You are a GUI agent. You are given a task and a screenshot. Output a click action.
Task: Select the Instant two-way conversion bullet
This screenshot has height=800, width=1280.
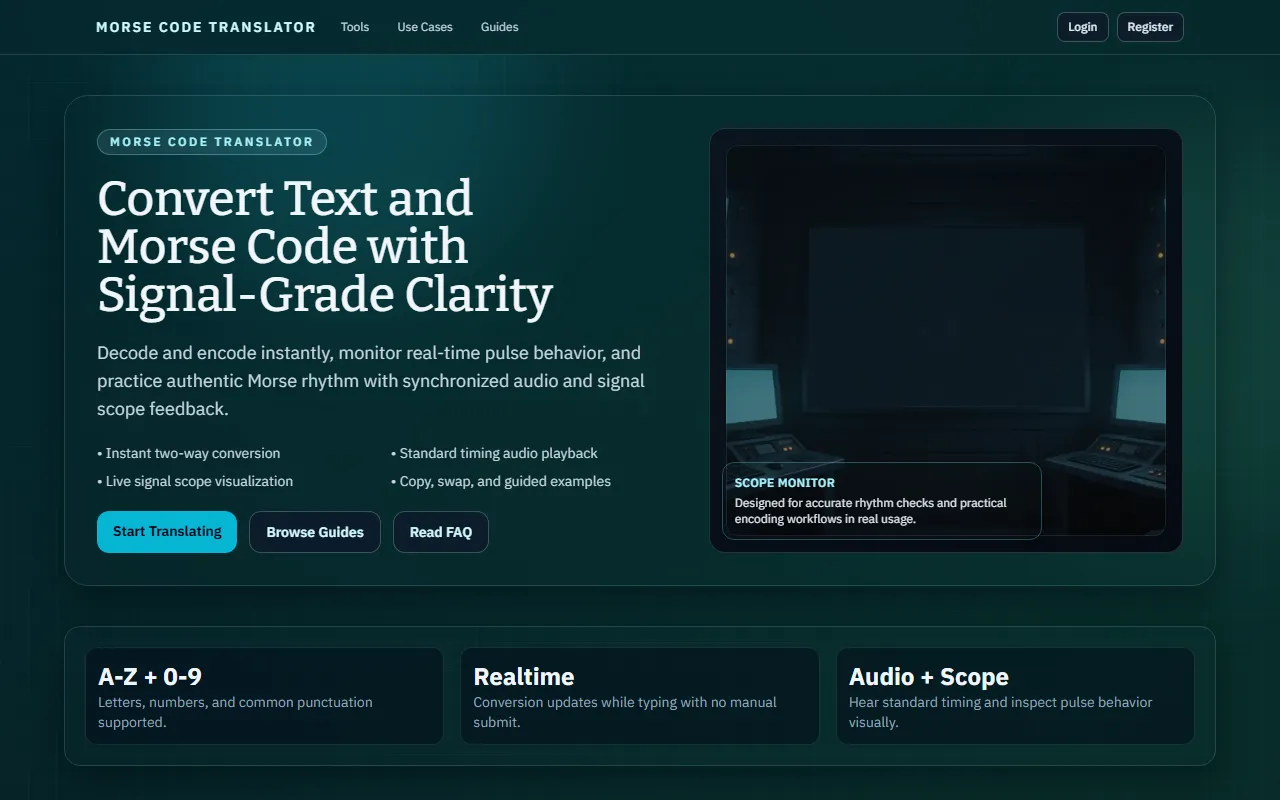coord(189,453)
